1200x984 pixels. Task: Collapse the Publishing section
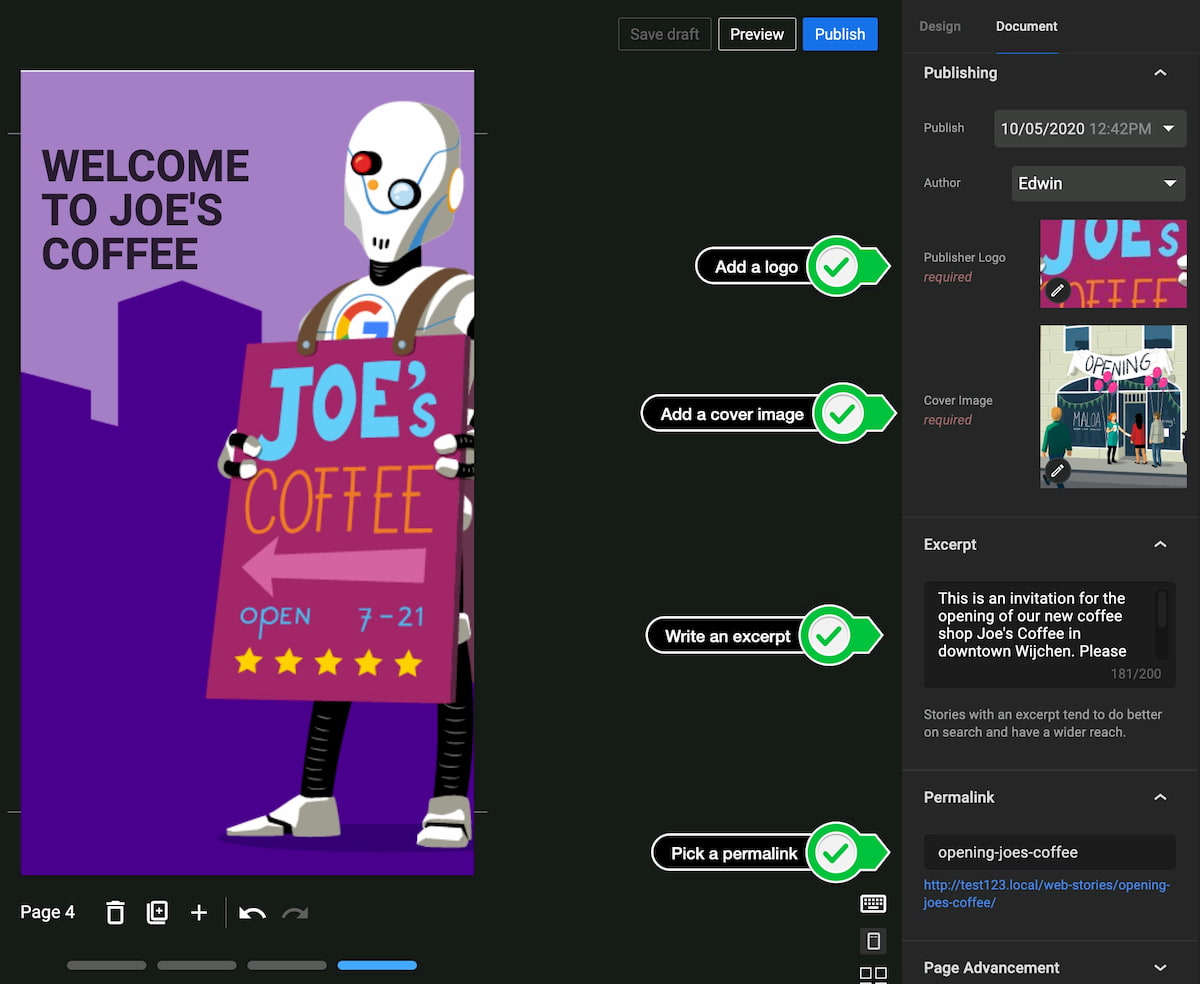(x=1160, y=73)
